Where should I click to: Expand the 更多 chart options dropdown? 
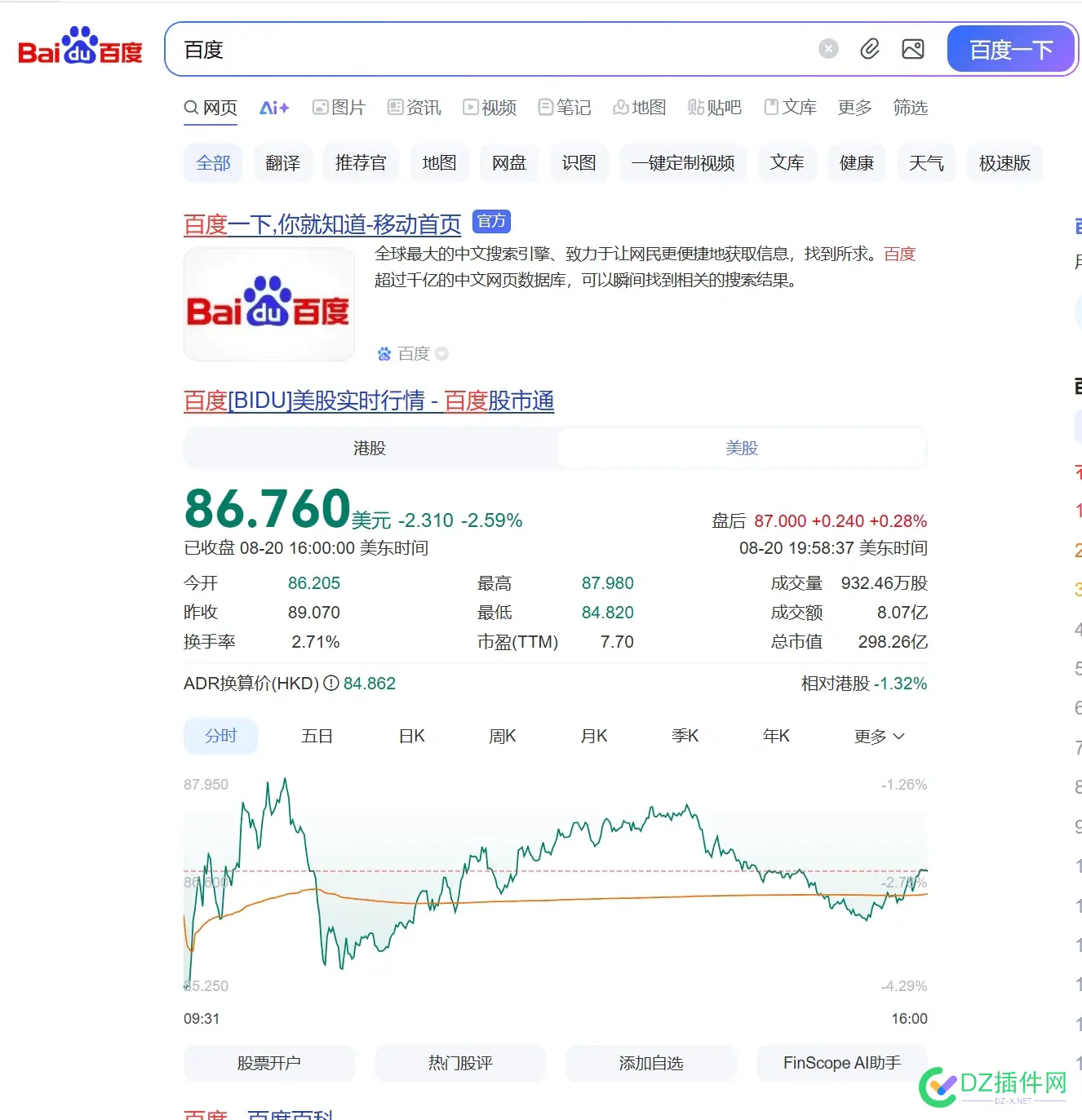(x=879, y=736)
